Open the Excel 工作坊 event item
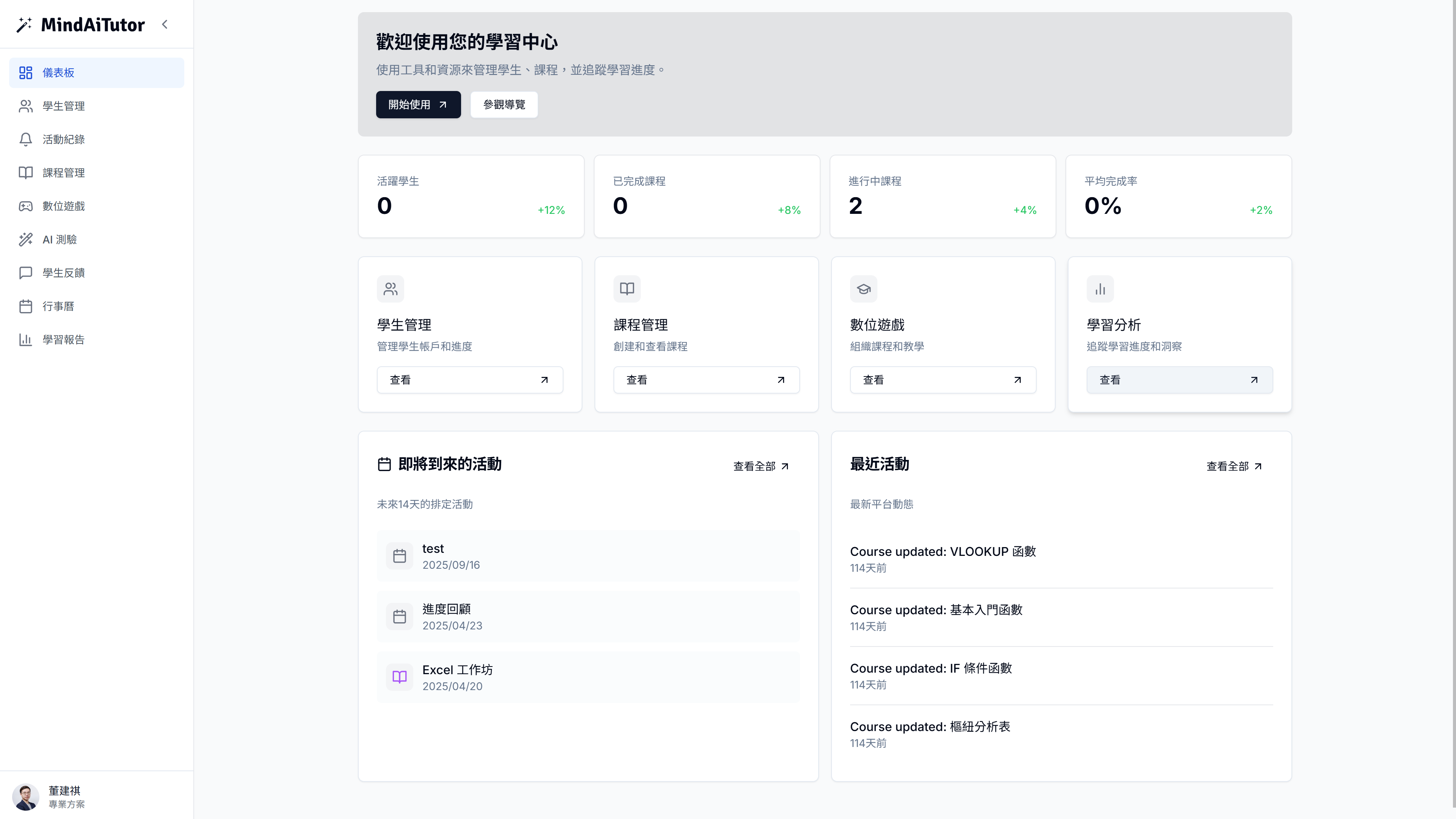Image resolution: width=1456 pixels, height=819 pixels. 588,677
